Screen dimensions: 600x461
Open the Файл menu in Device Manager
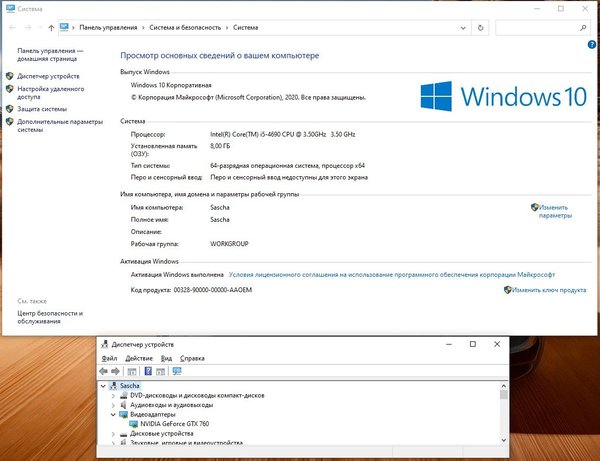pos(109,358)
